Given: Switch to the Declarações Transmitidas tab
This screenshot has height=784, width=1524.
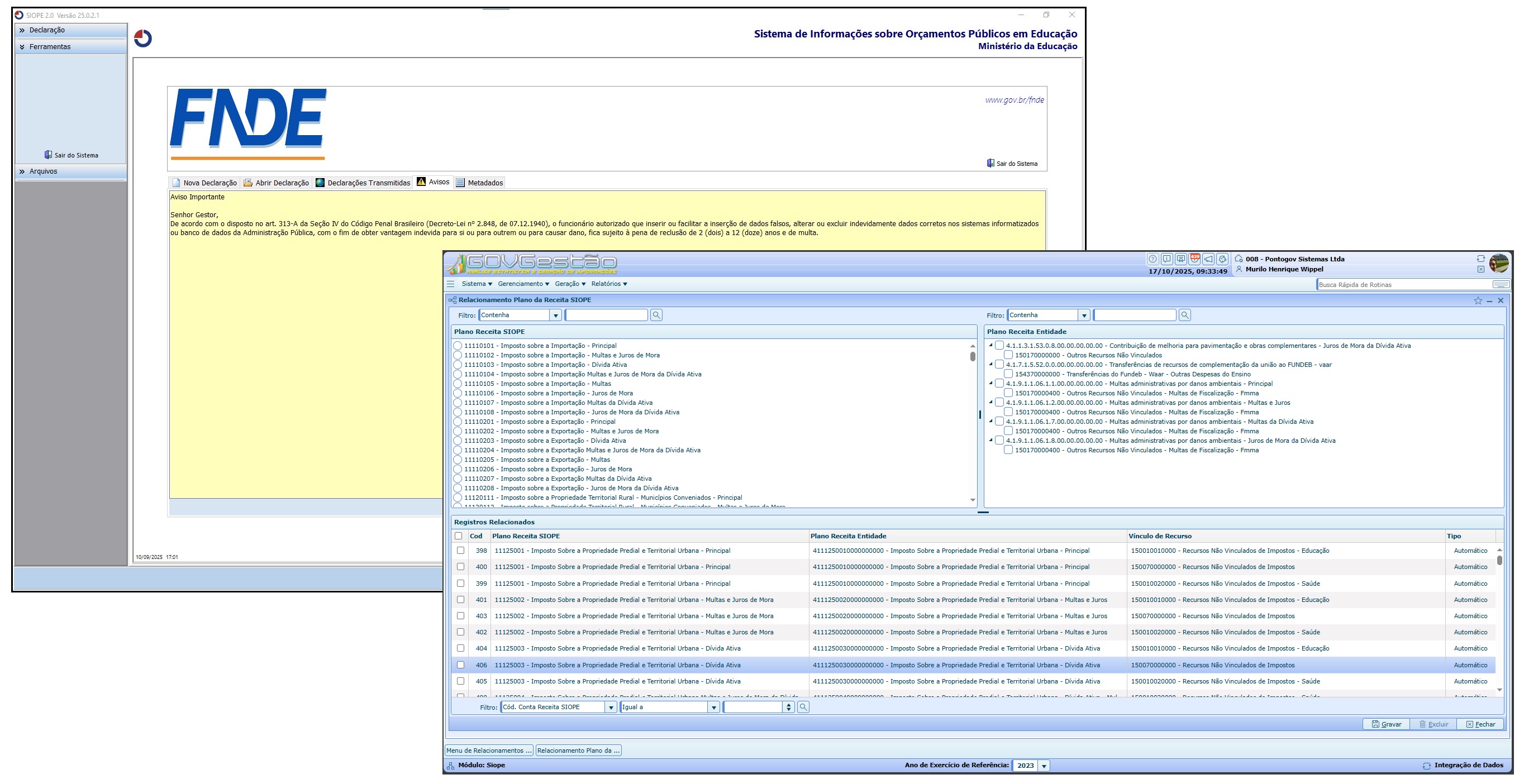Looking at the screenshot, I should (363, 183).
